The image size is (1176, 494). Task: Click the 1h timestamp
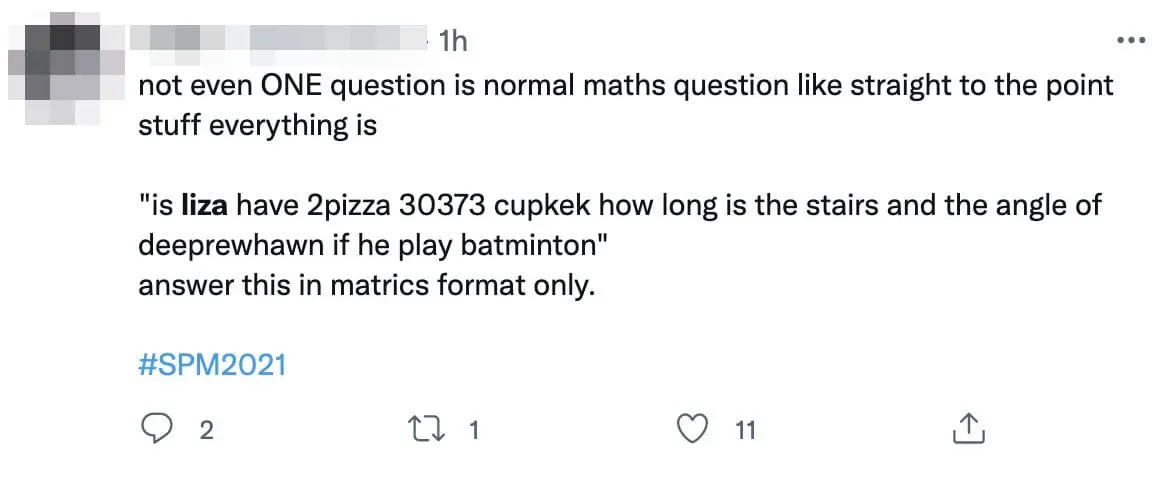point(453,41)
